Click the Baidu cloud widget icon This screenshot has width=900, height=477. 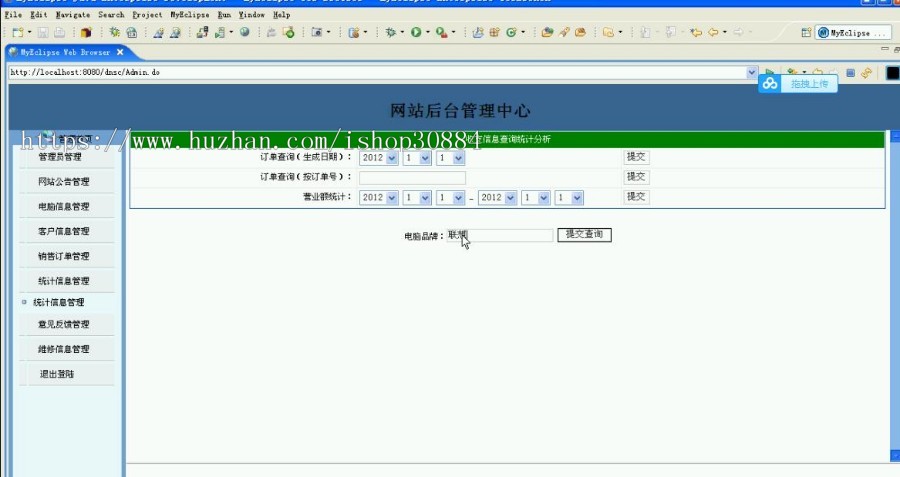[x=770, y=84]
